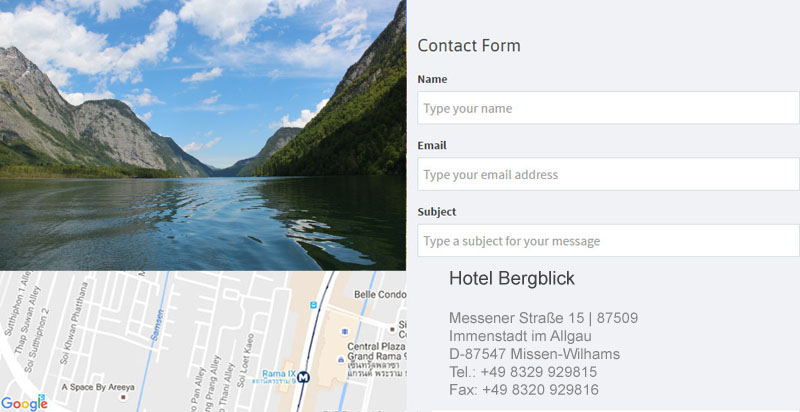Viewport: 800px width, 412px height.
Task: Click the Fax number line
Action: (x=524, y=390)
